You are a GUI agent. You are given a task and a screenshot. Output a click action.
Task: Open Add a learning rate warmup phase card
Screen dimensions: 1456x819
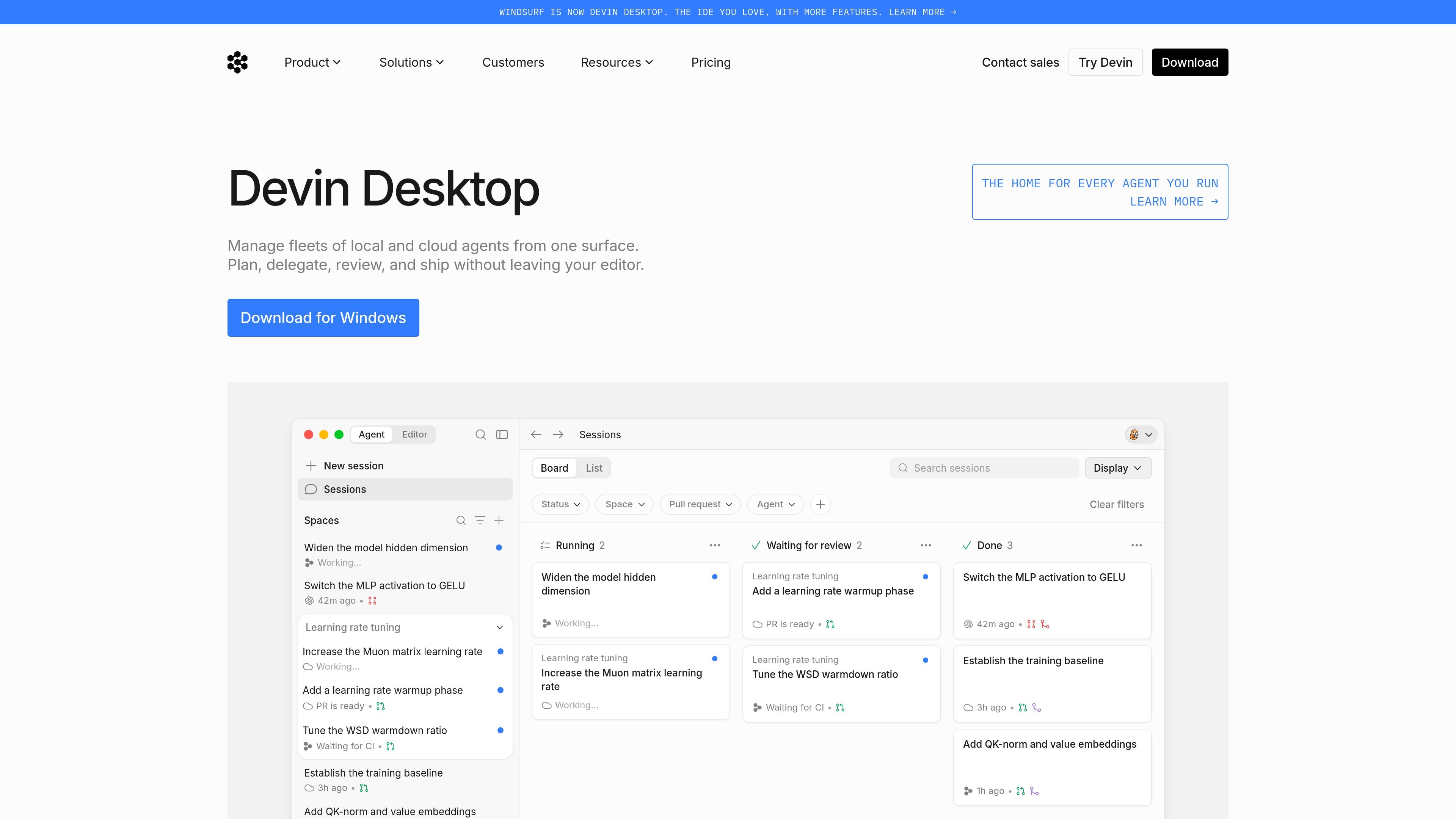click(841, 600)
